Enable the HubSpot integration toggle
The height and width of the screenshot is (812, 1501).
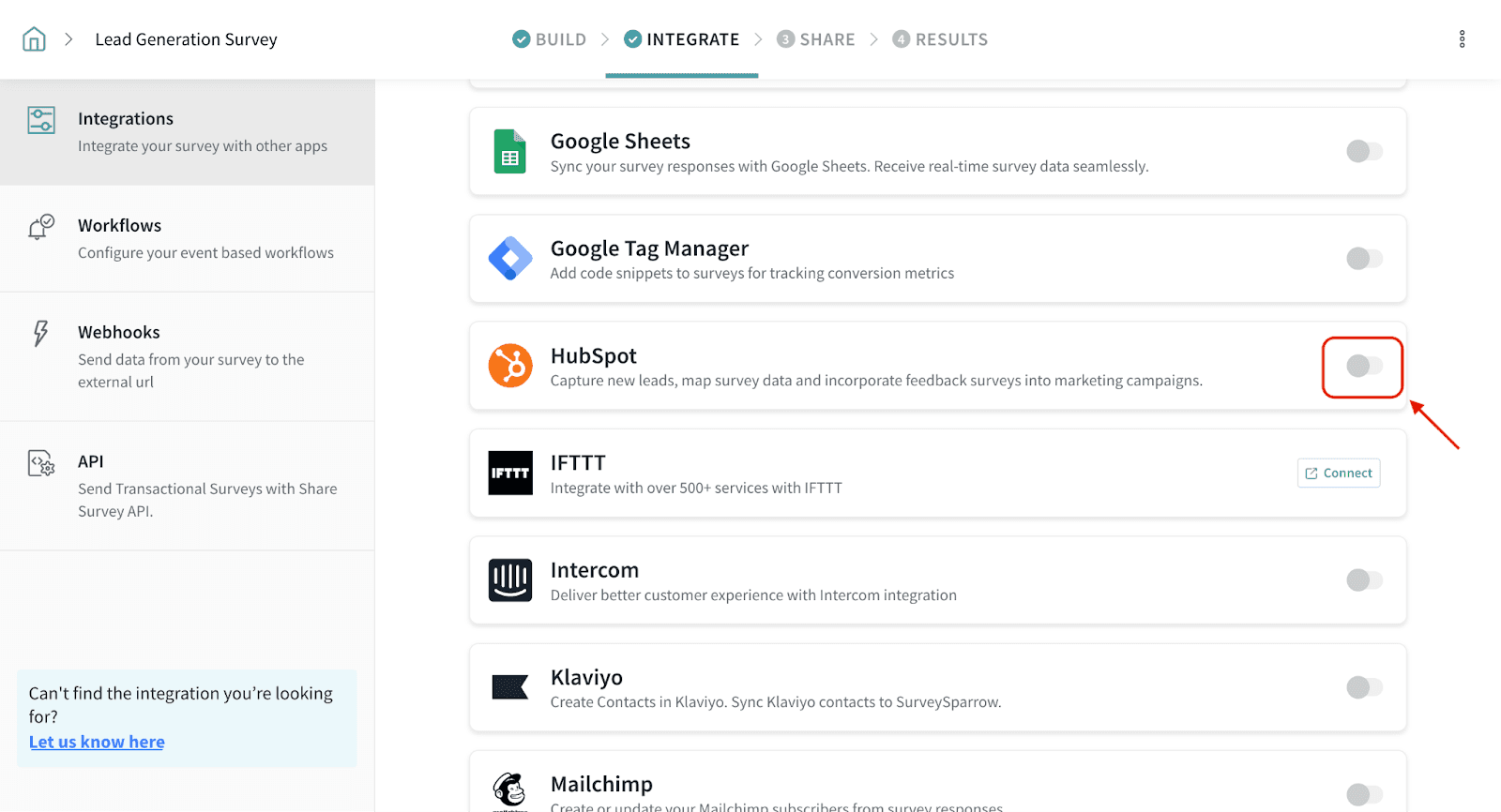tap(1364, 366)
